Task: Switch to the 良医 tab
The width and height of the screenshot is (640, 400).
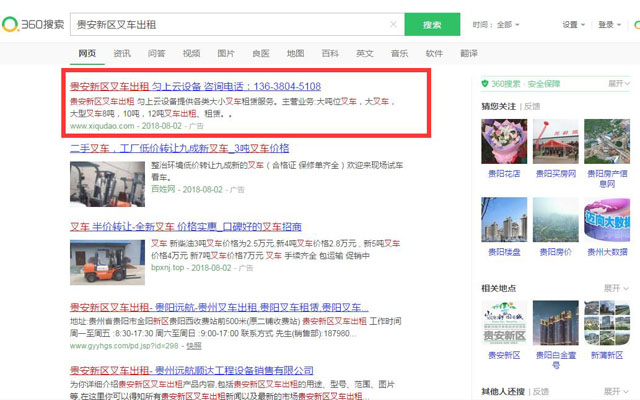Action: (261, 53)
